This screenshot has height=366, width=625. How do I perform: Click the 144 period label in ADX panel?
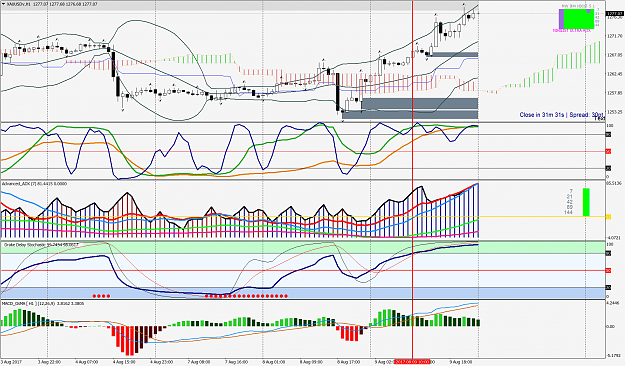coord(568,213)
